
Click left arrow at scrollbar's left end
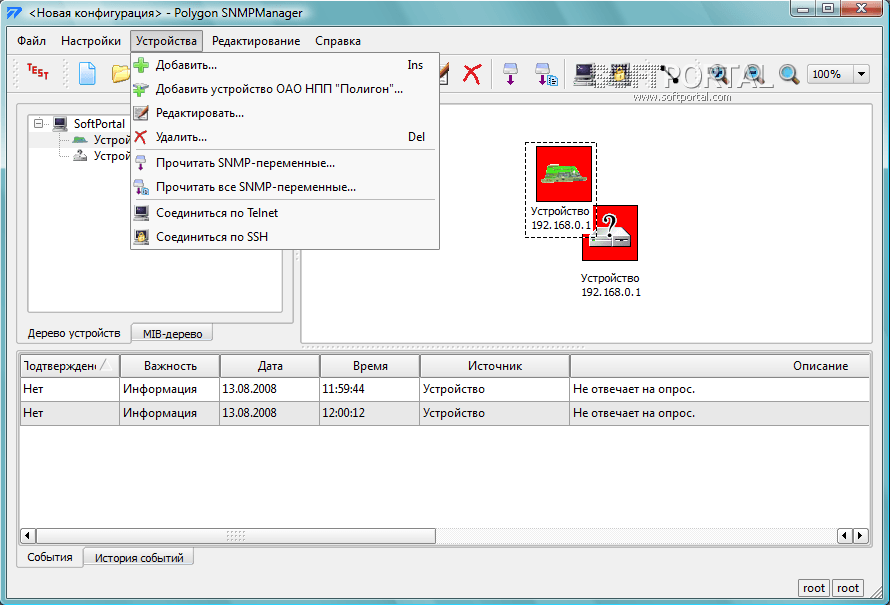(x=28, y=536)
